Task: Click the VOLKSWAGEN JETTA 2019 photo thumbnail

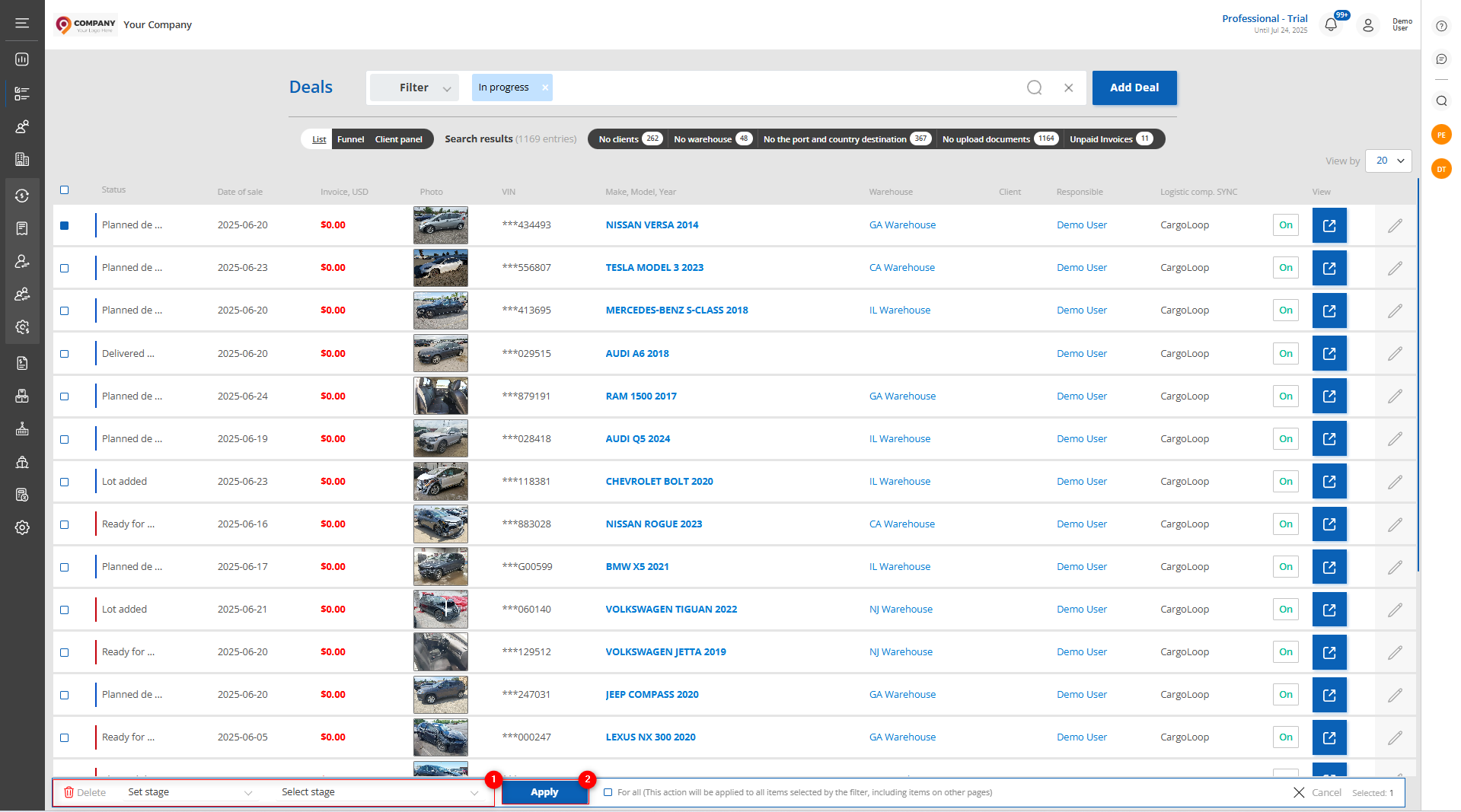Action: point(440,652)
